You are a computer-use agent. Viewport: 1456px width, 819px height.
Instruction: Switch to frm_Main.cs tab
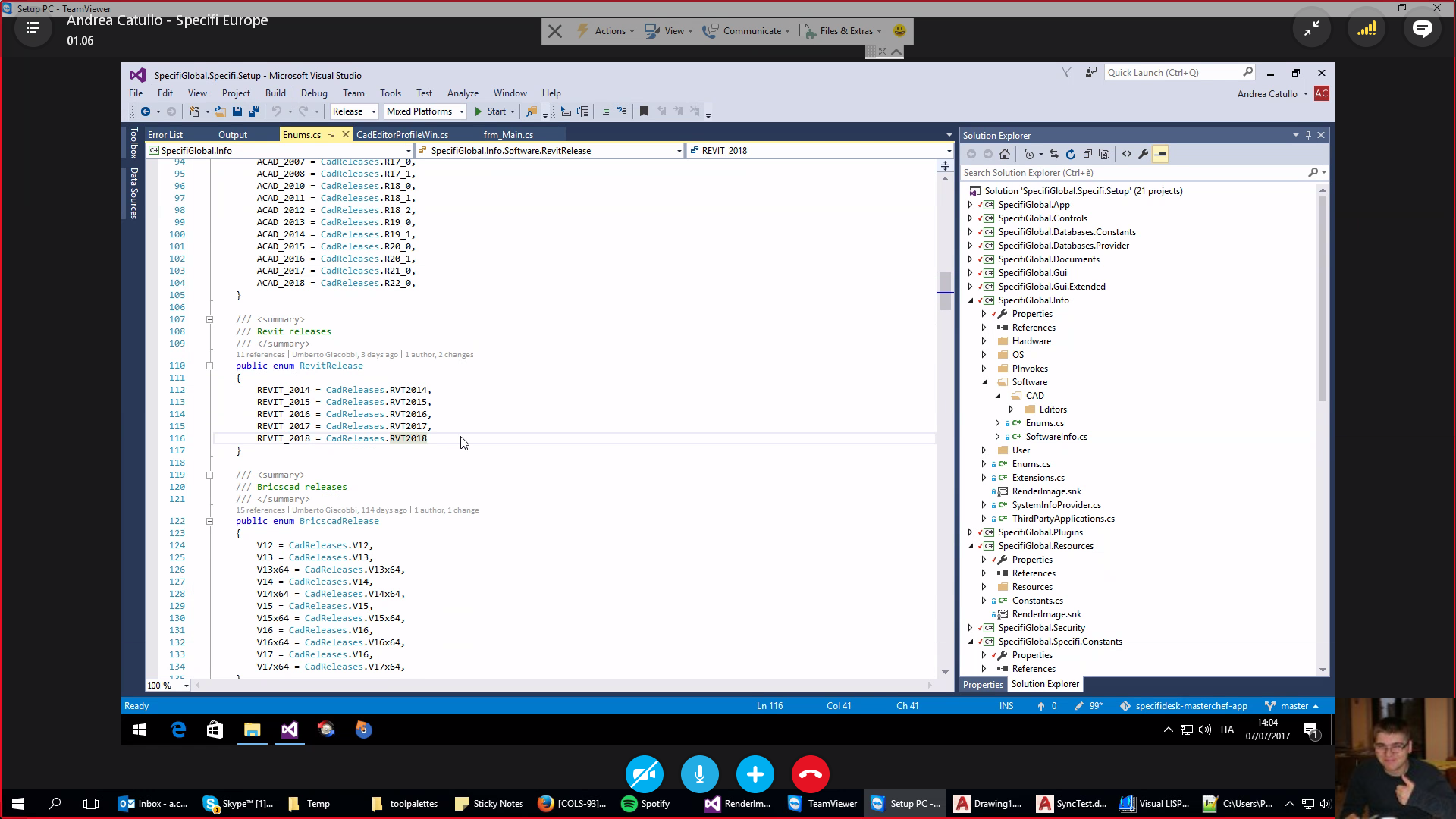pos(508,135)
